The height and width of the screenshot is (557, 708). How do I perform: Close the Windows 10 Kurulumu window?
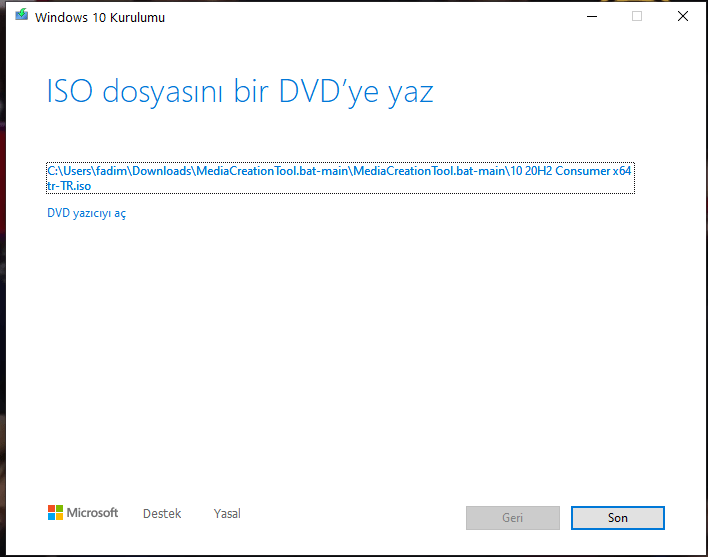(x=683, y=17)
